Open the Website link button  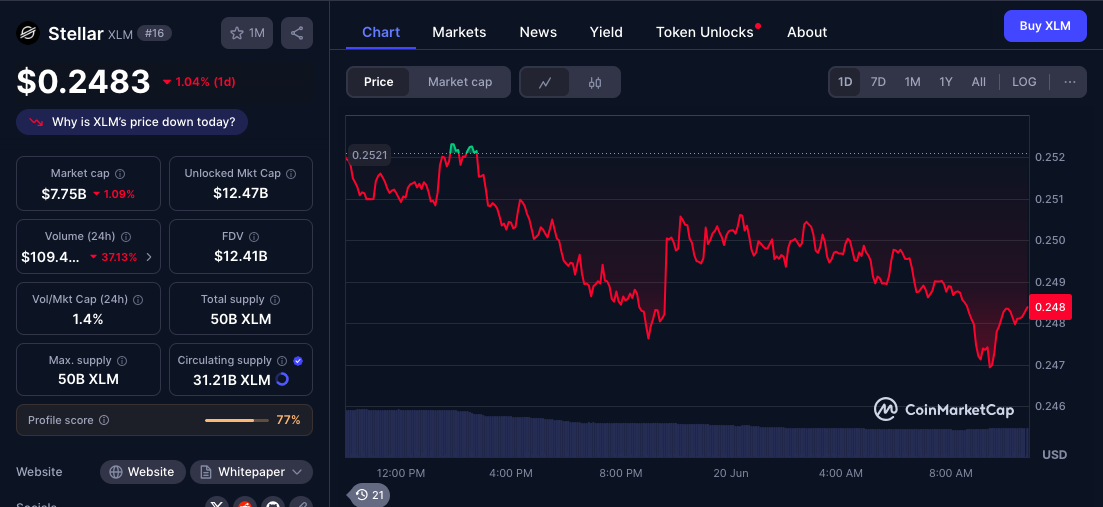pos(142,472)
